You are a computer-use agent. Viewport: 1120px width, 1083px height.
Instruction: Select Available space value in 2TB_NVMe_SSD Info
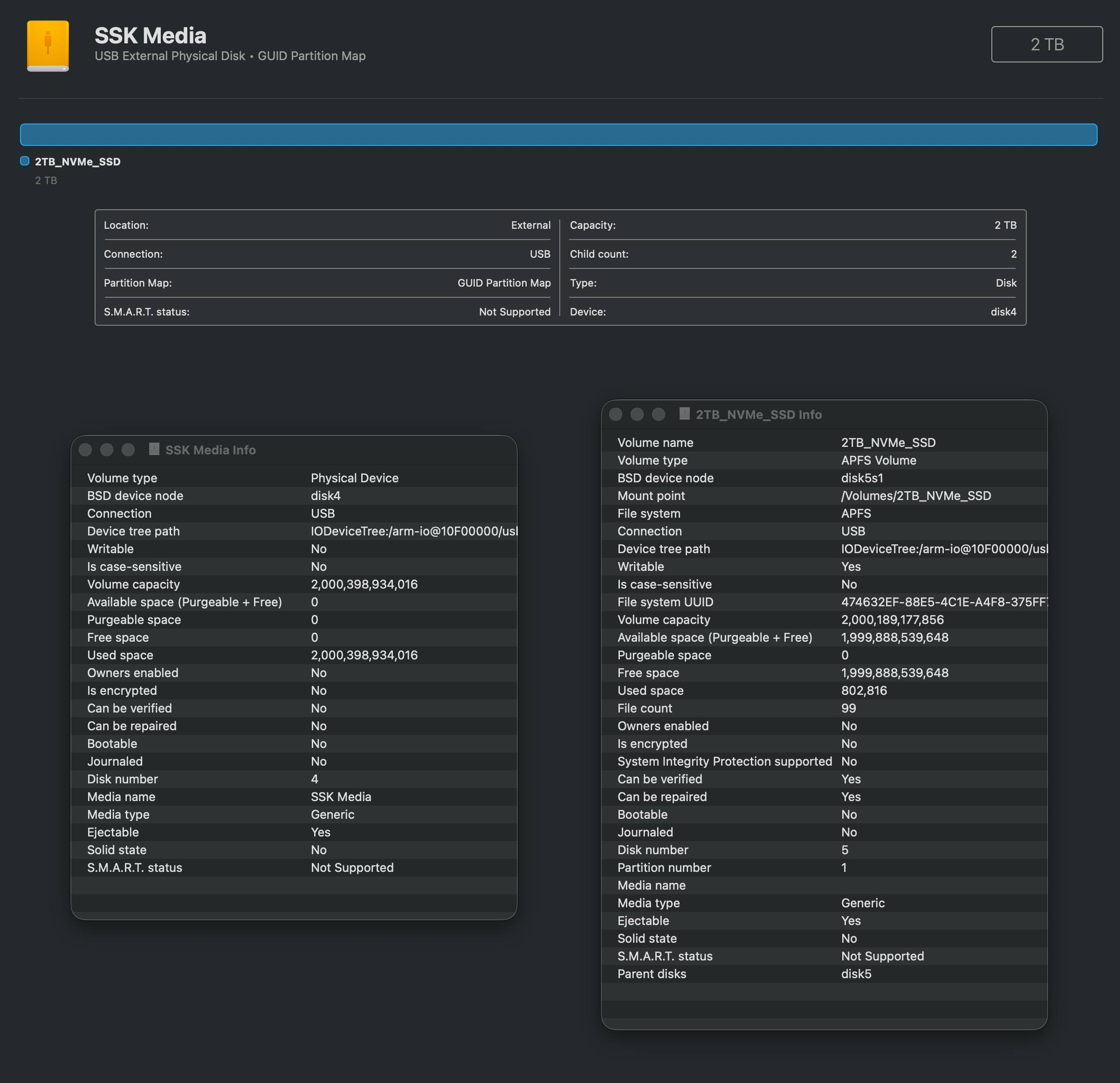[894, 637]
